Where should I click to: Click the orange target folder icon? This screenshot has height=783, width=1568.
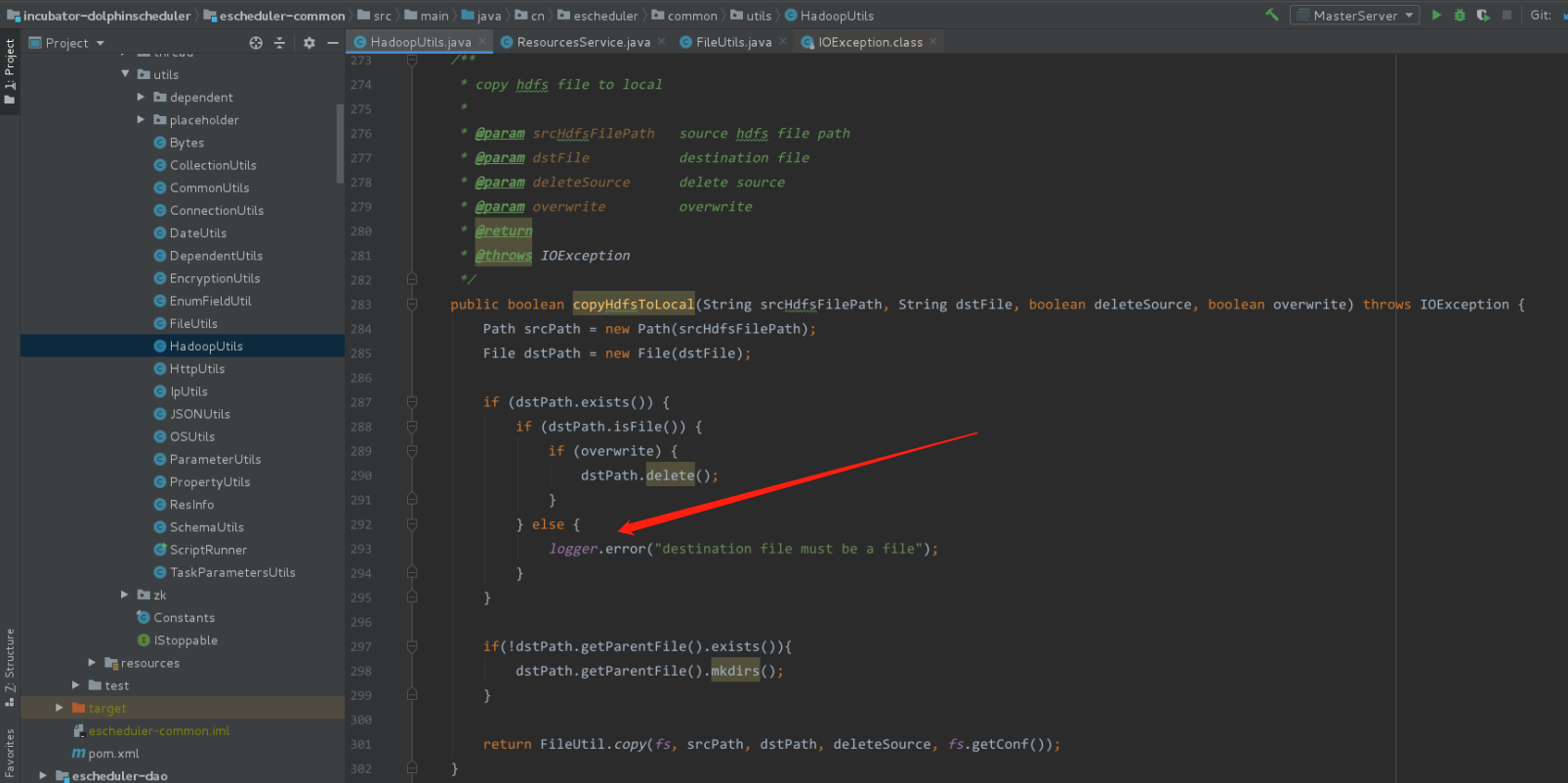coord(78,708)
